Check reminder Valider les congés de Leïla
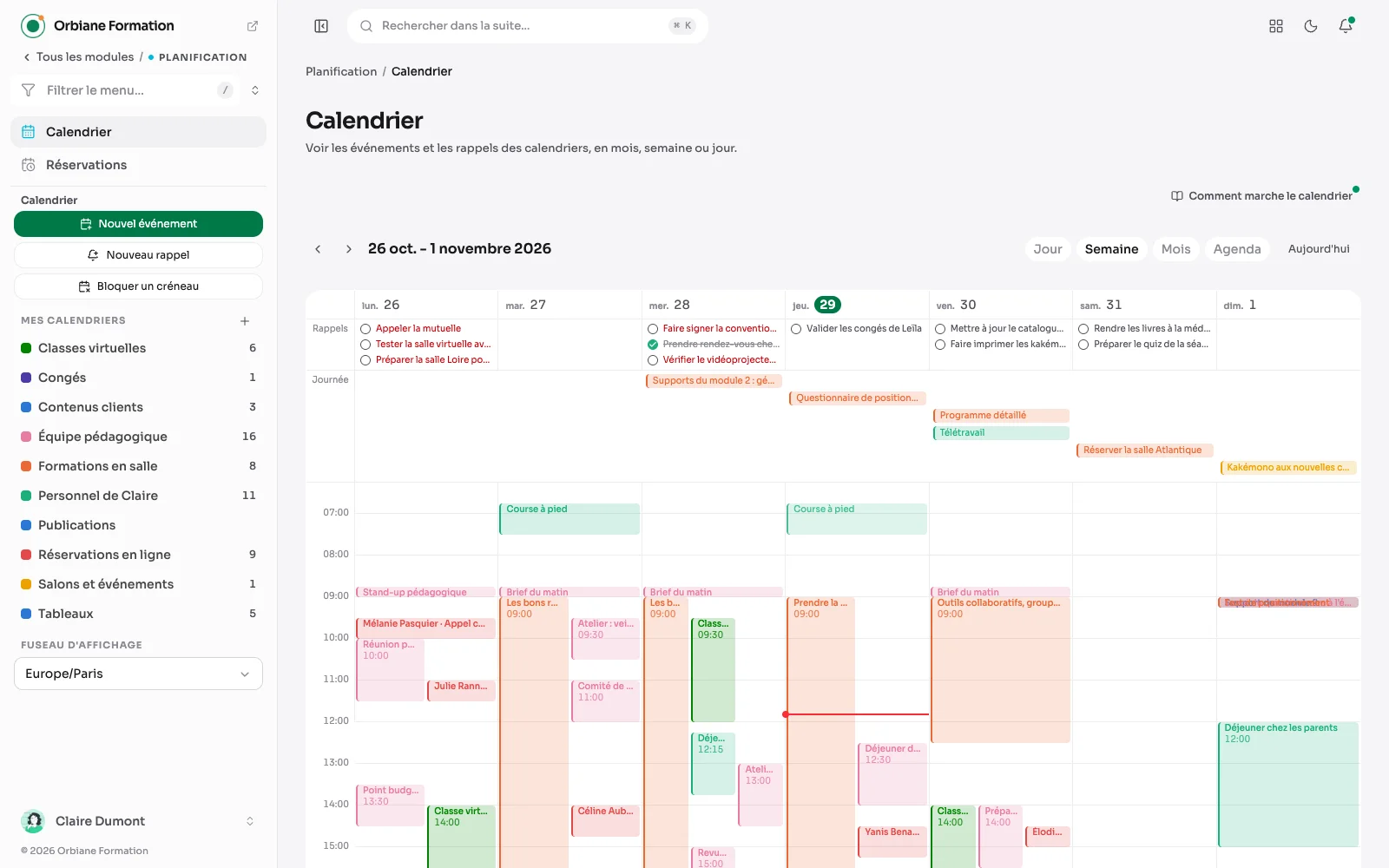This screenshot has height=868, width=1389. (x=796, y=329)
